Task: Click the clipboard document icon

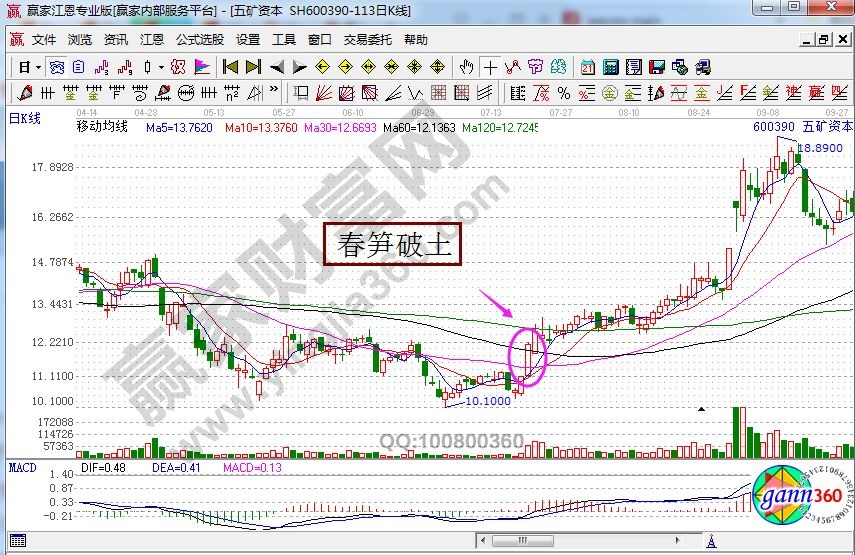Action: [79, 68]
